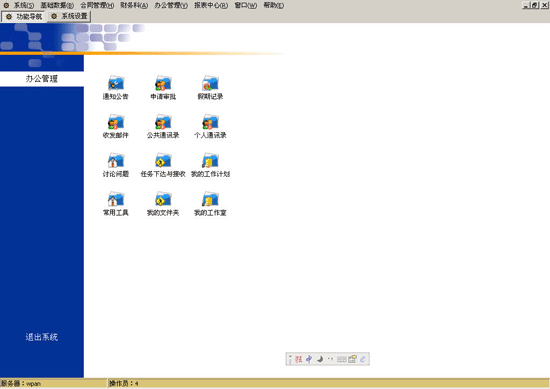Open the 假期记录 icon
The image size is (550, 389).
tap(210, 83)
